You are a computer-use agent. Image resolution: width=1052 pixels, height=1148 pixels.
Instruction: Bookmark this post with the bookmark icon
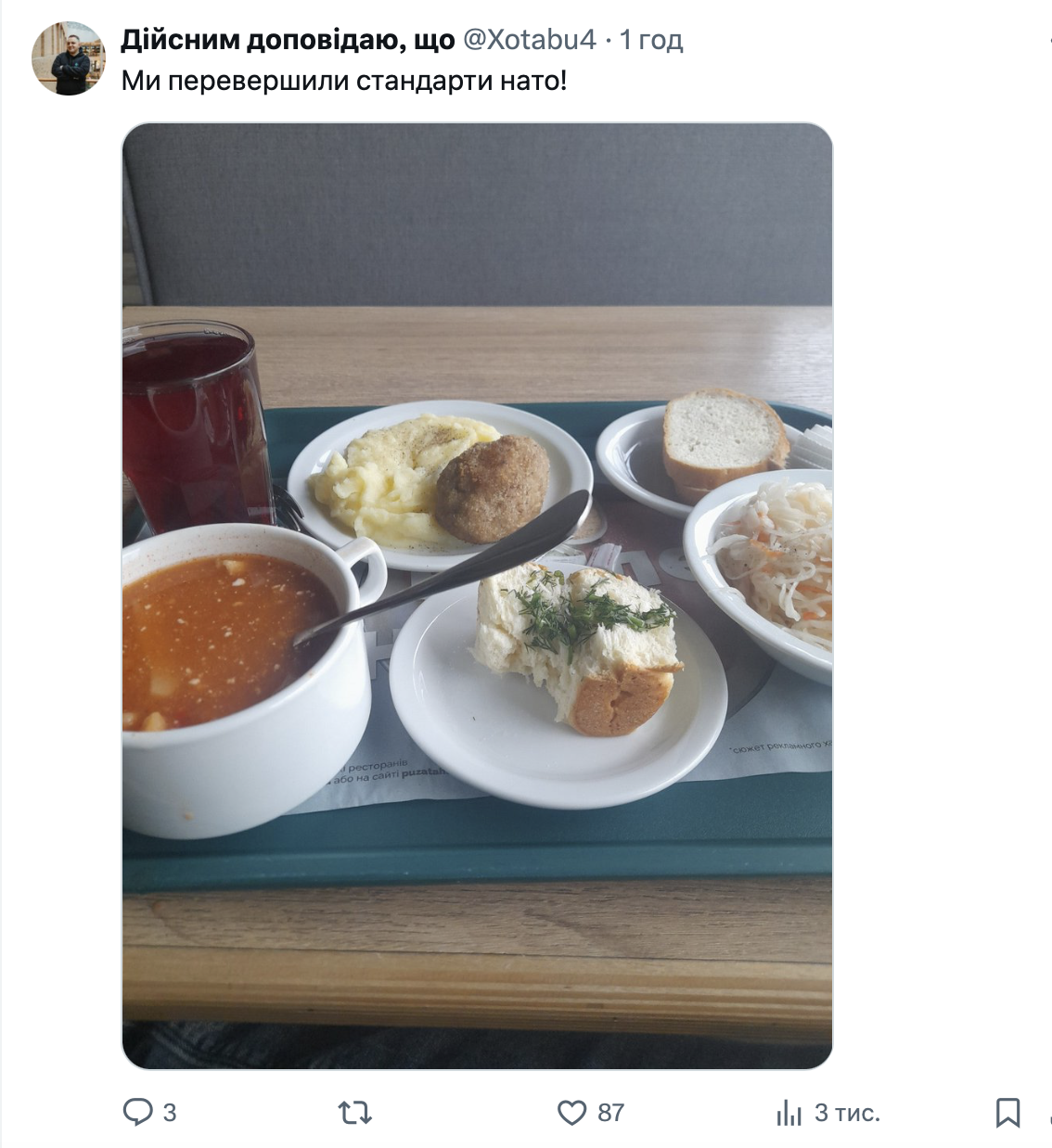click(1007, 1112)
